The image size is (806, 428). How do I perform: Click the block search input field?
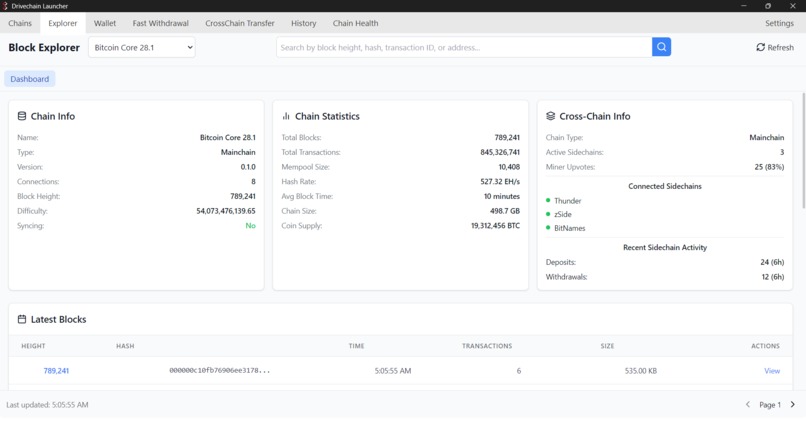pos(464,47)
